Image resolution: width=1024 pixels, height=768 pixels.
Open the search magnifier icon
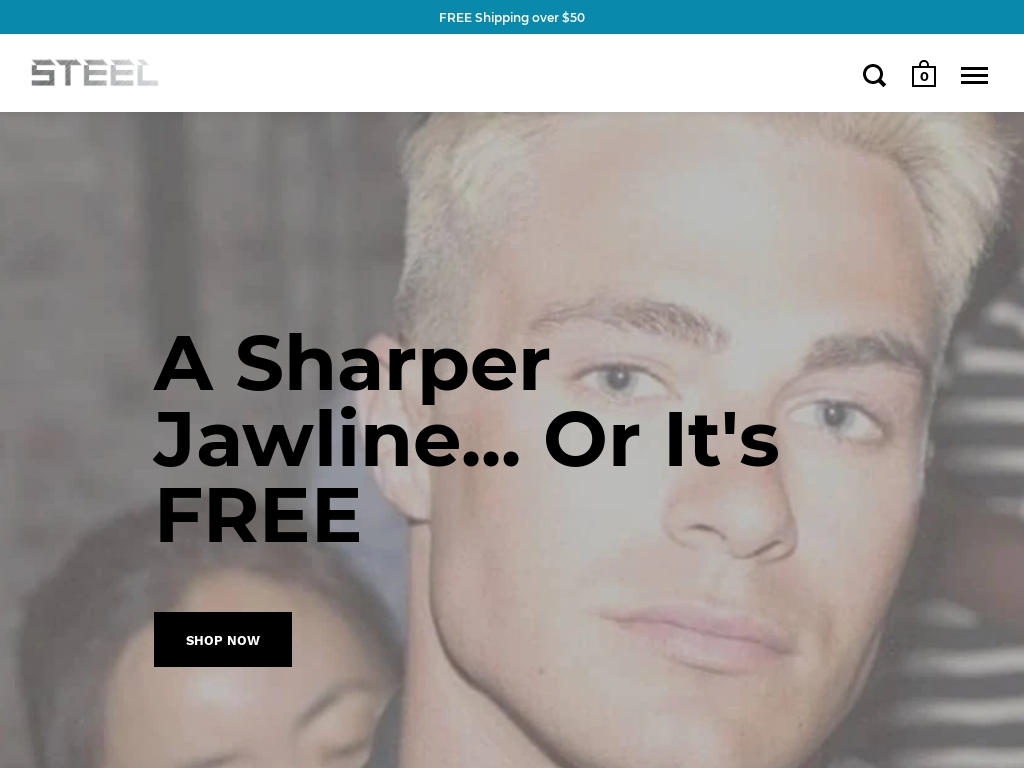pyautogui.click(x=874, y=76)
